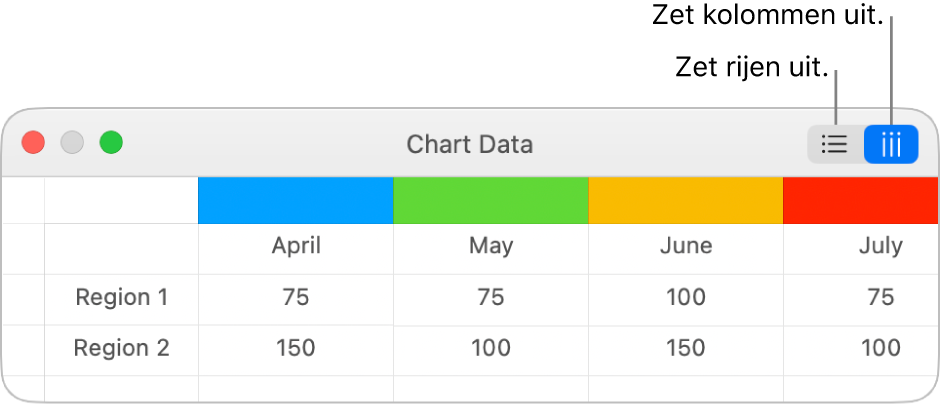Zoom the Chart Data window

coord(111,143)
